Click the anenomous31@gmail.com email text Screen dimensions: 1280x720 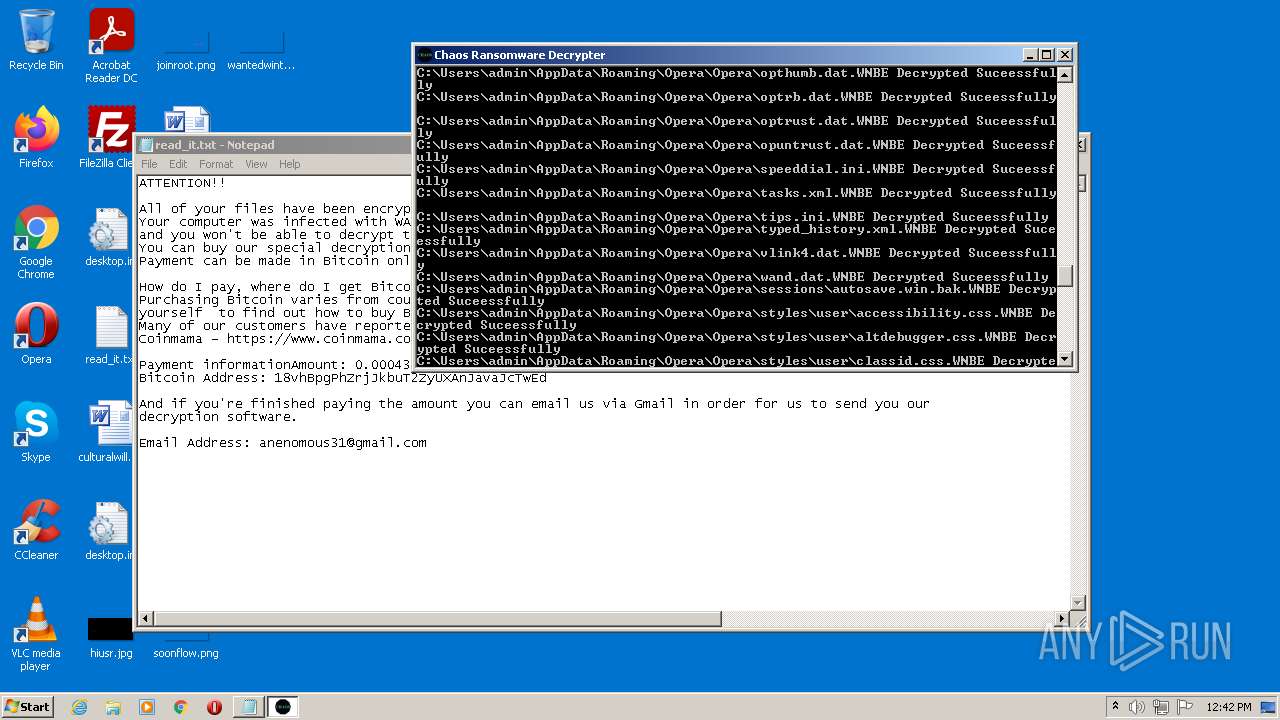coord(343,442)
